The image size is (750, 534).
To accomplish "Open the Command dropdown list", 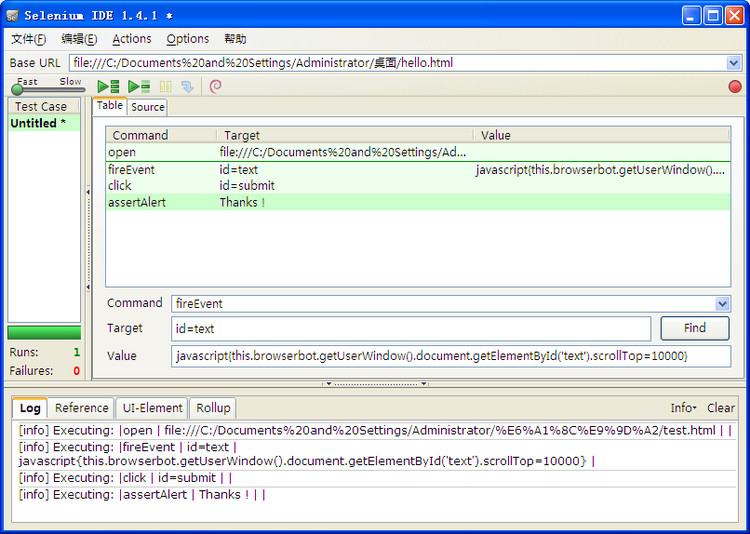I will (x=722, y=304).
